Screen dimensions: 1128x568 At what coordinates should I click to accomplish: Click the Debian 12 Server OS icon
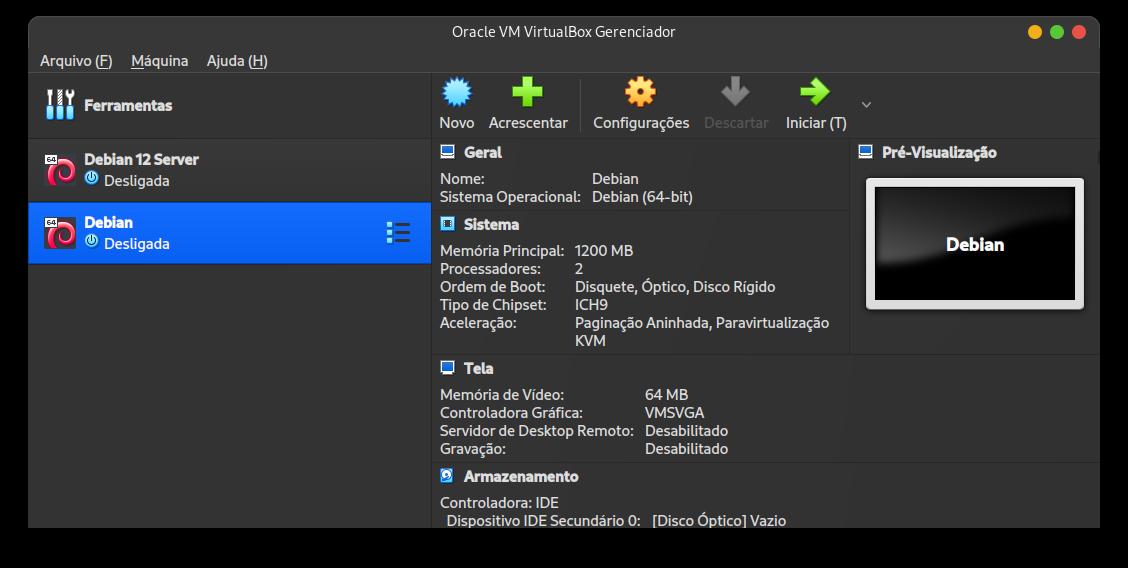[x=60, y=170]
